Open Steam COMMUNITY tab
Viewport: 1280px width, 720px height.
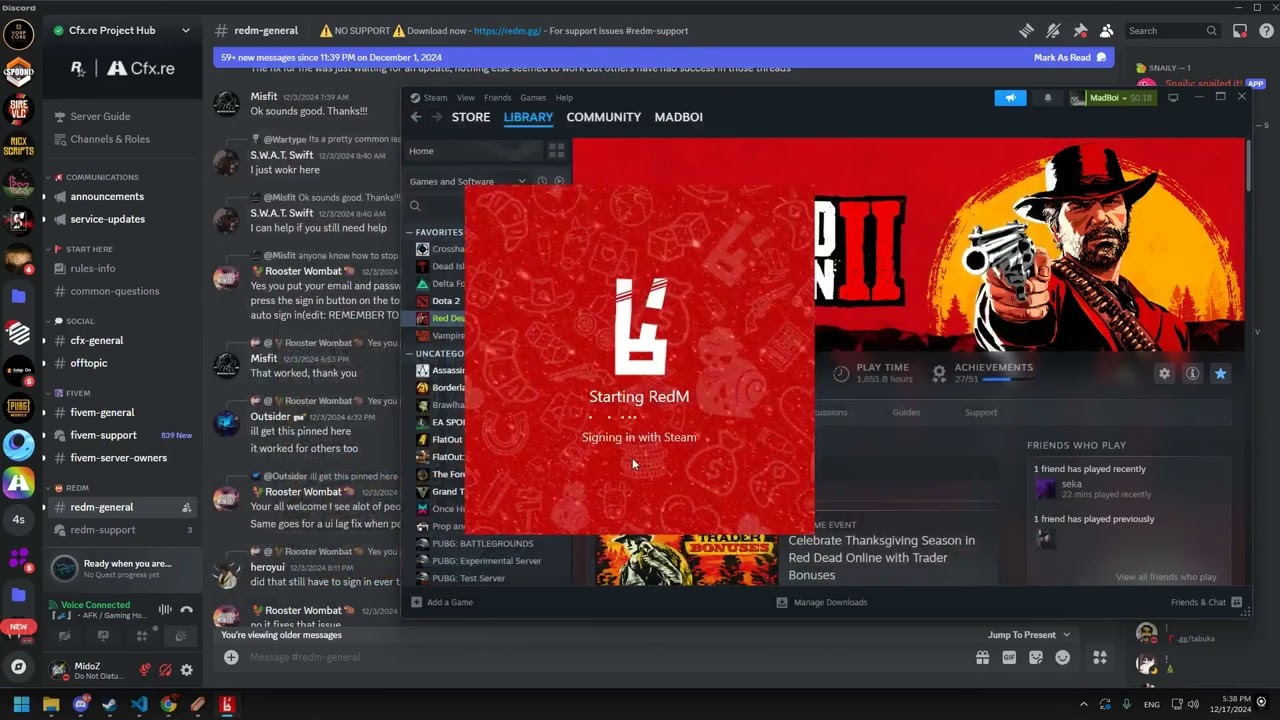tap(604, 117)
